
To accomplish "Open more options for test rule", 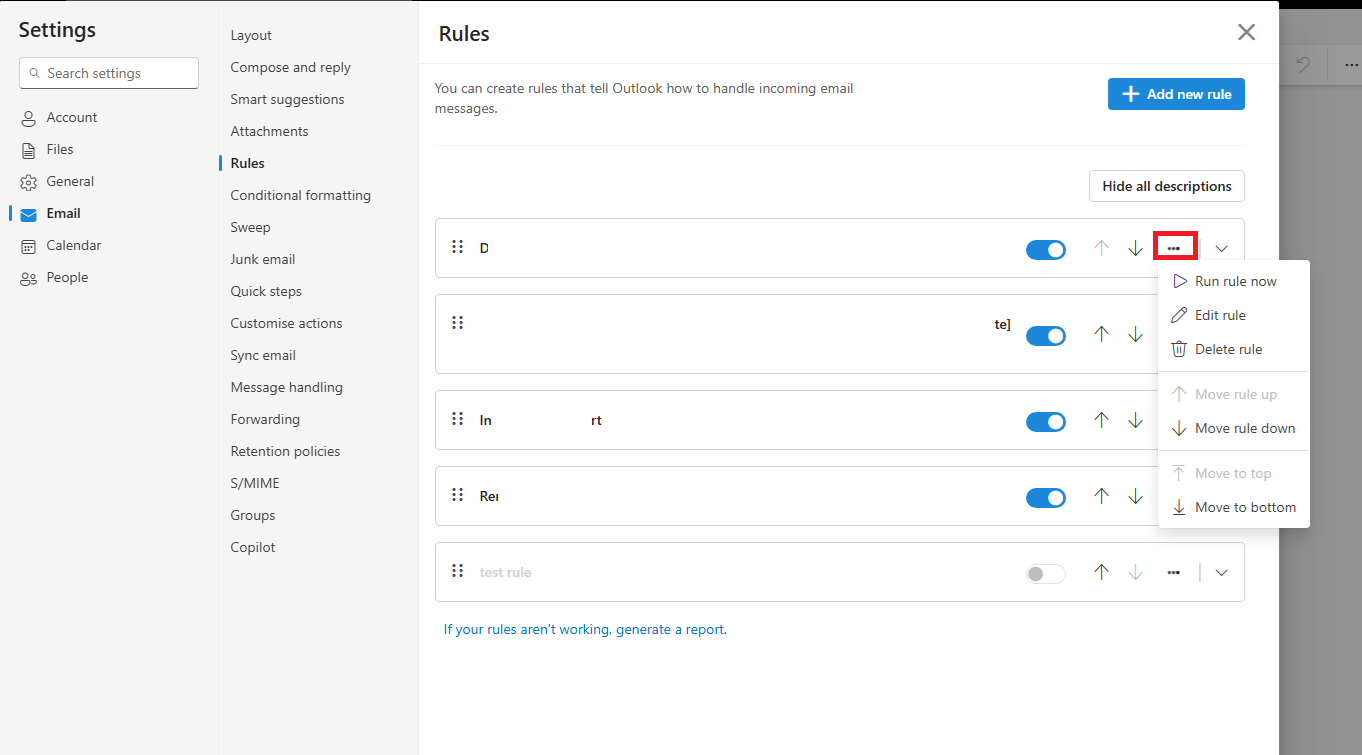I will coord(1174,572).
